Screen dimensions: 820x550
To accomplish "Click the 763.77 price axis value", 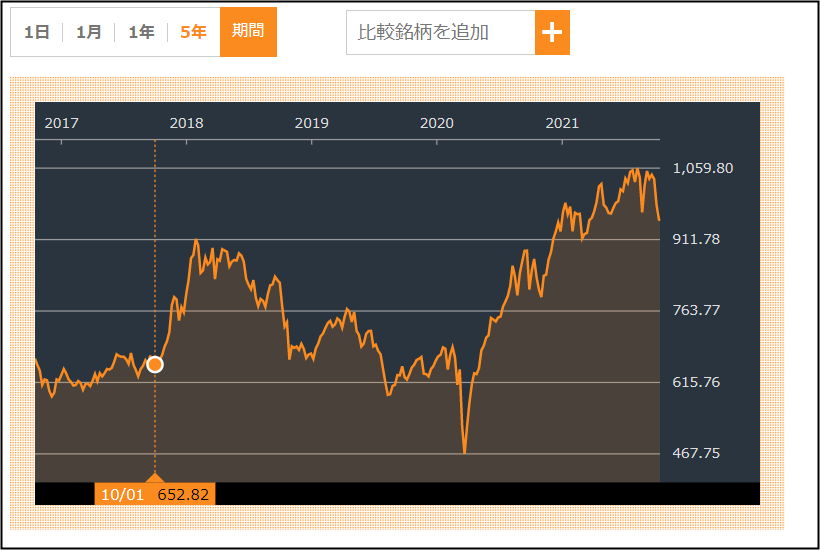I will pyautogui.click(x=696, y=311).
